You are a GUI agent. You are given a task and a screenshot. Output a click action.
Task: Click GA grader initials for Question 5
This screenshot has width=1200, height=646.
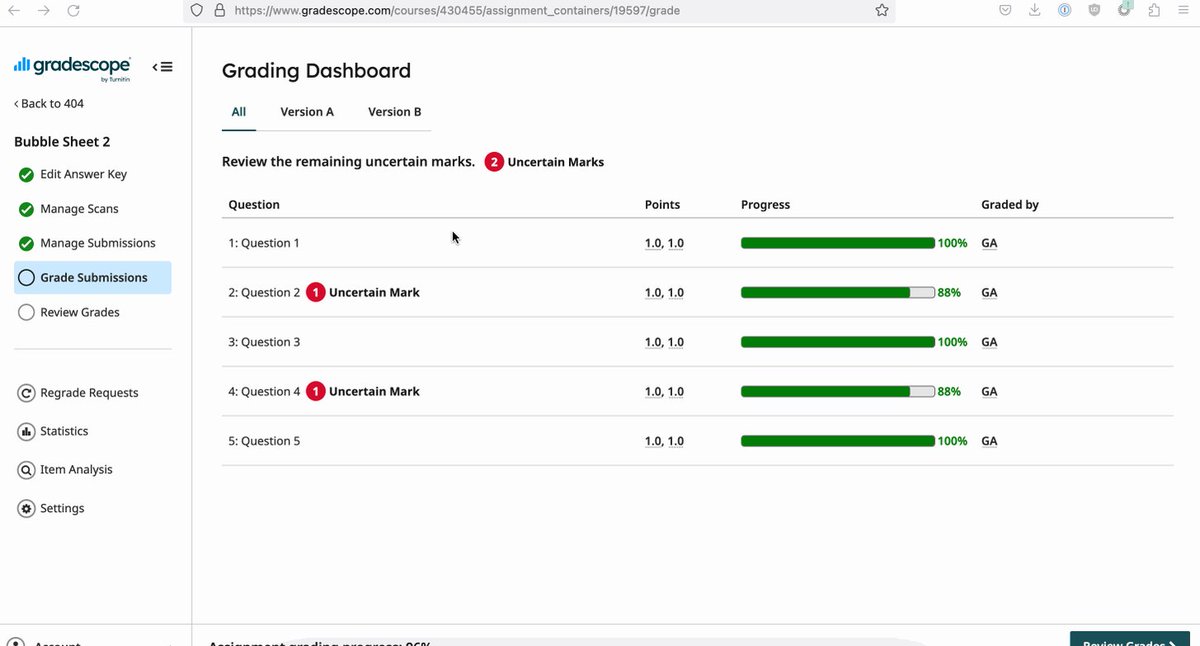(989, 441)
